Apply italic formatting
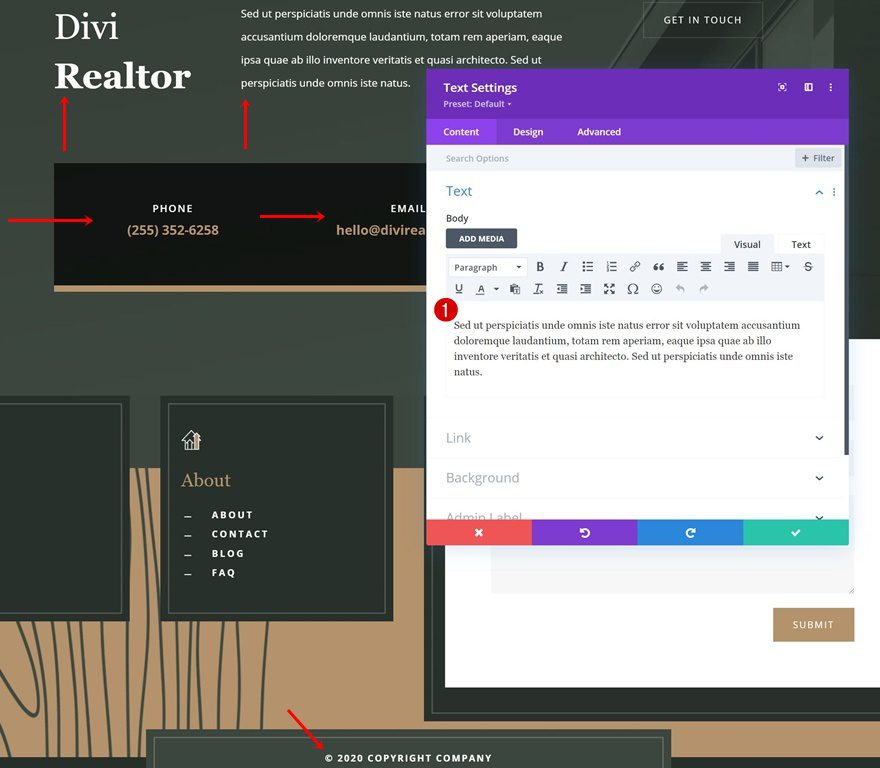 [563, 266]
